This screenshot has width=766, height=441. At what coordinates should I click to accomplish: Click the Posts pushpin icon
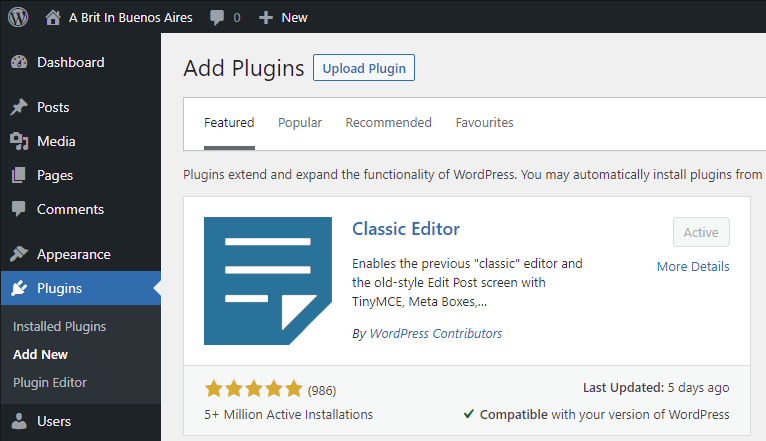click(x=19, y=107)
